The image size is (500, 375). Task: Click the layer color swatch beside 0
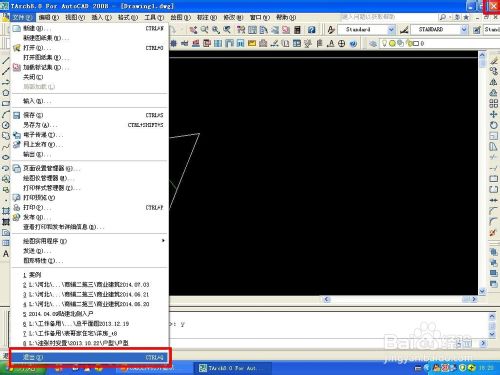click(x=416, y=43)
